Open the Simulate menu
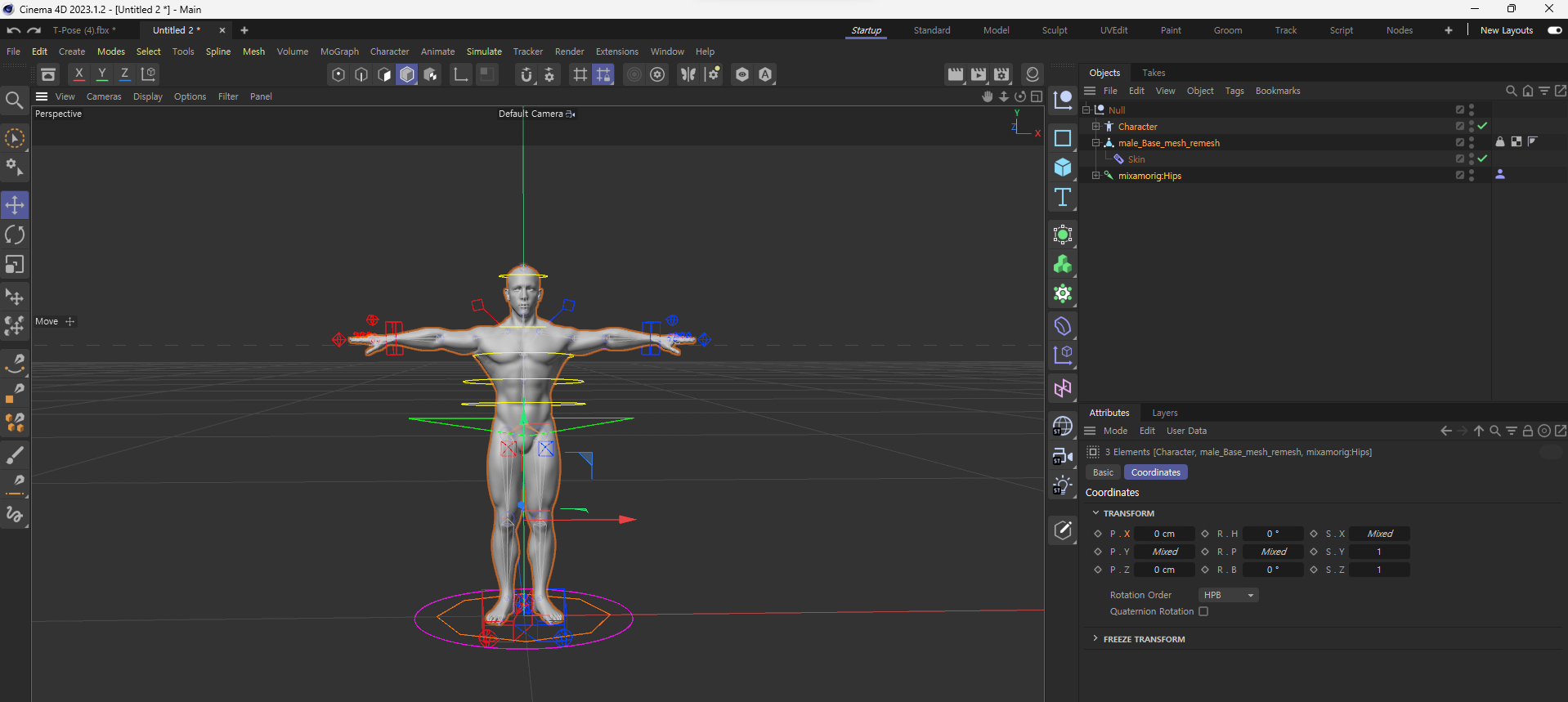Screen dimensions: 1568x702 coord(484,51)
